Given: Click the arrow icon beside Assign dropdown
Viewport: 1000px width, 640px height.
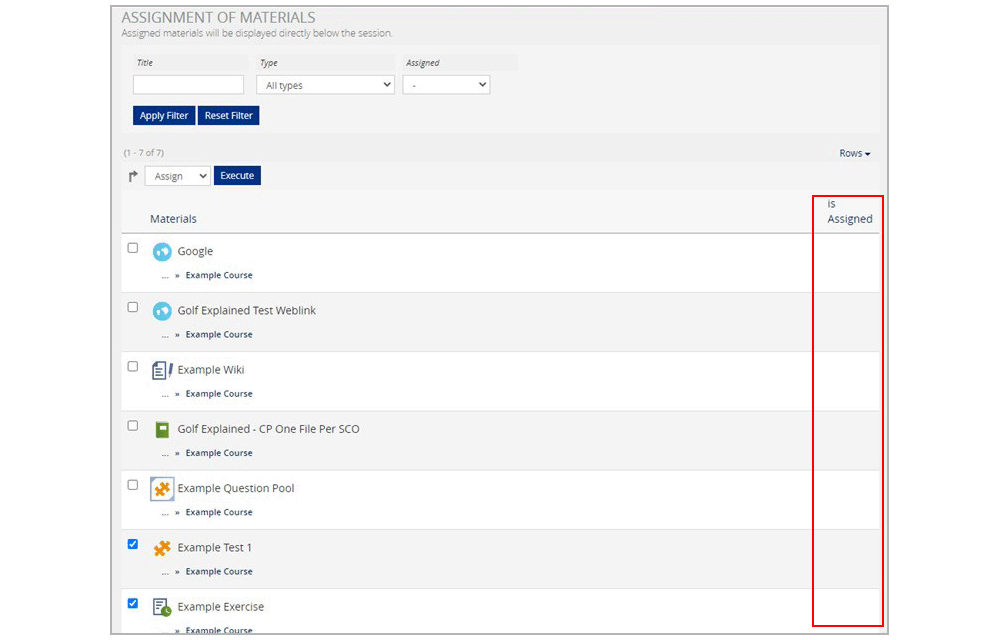Looking at the screenshot, I should (133, 177).
